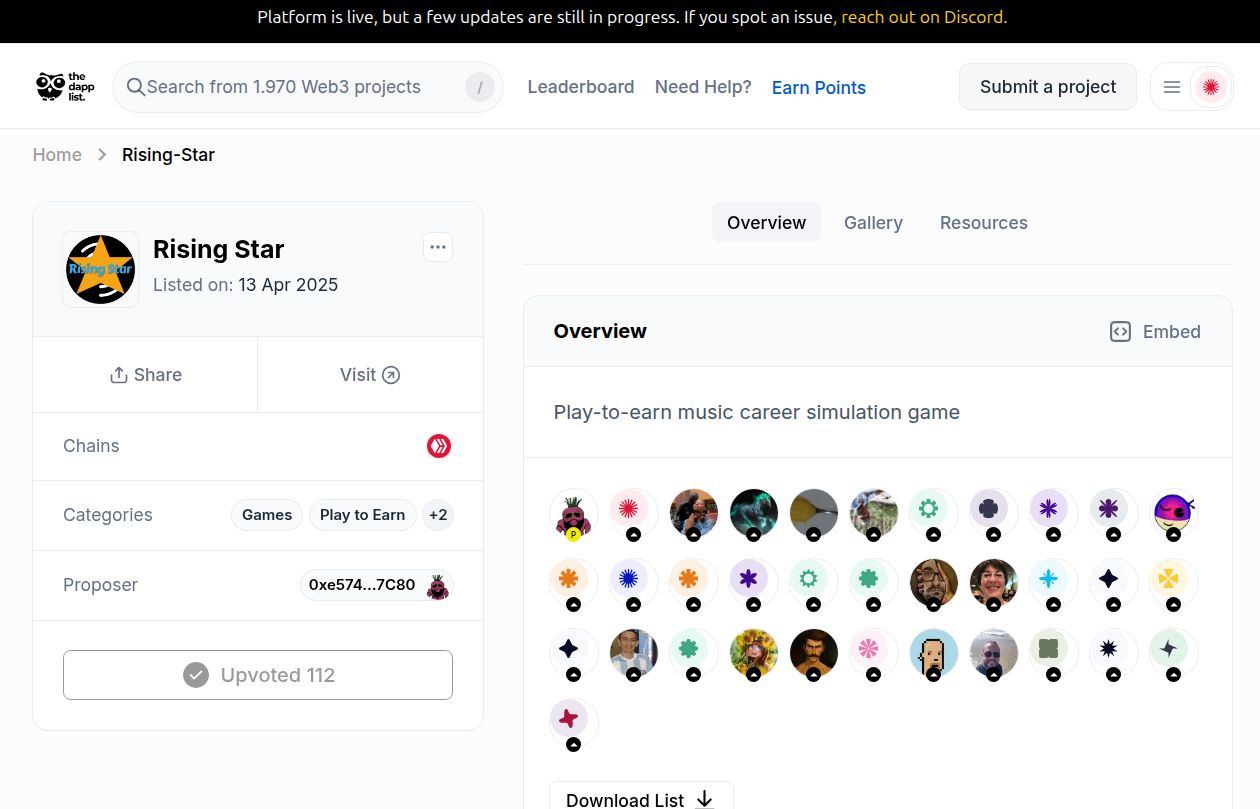Click the Embed button label
Screen dimensions: 1260x809
point(1172,332)
